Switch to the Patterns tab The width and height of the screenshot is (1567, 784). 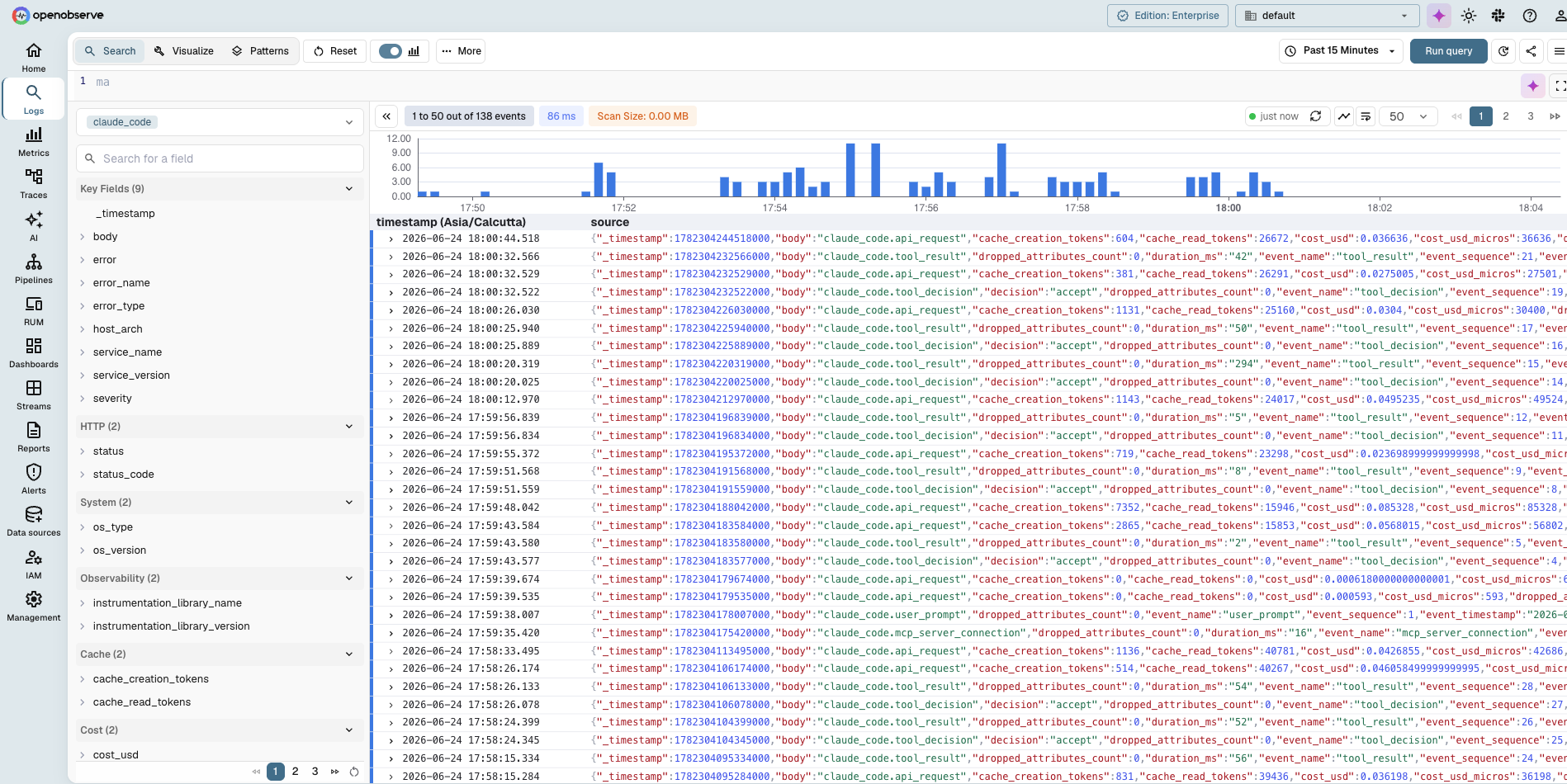pos(260,51)
